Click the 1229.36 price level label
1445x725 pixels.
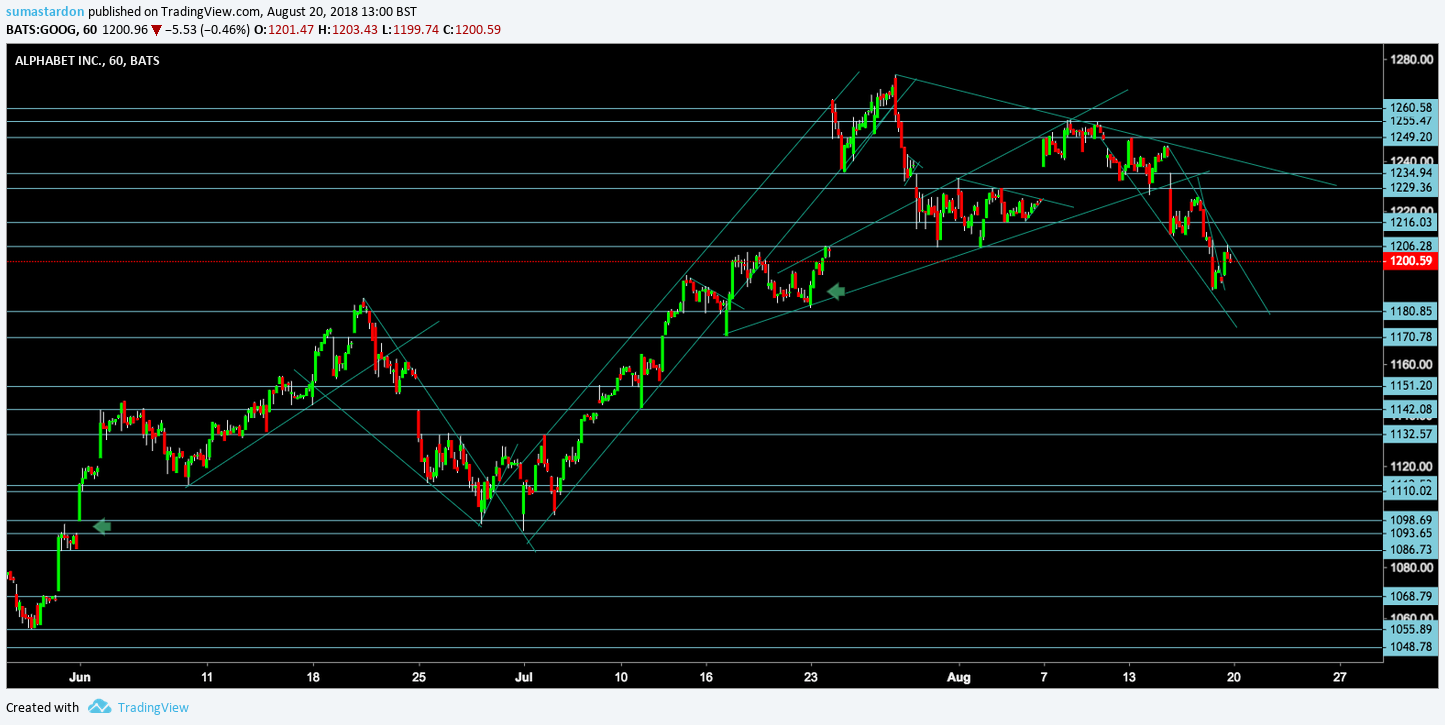pos(1411,188)
